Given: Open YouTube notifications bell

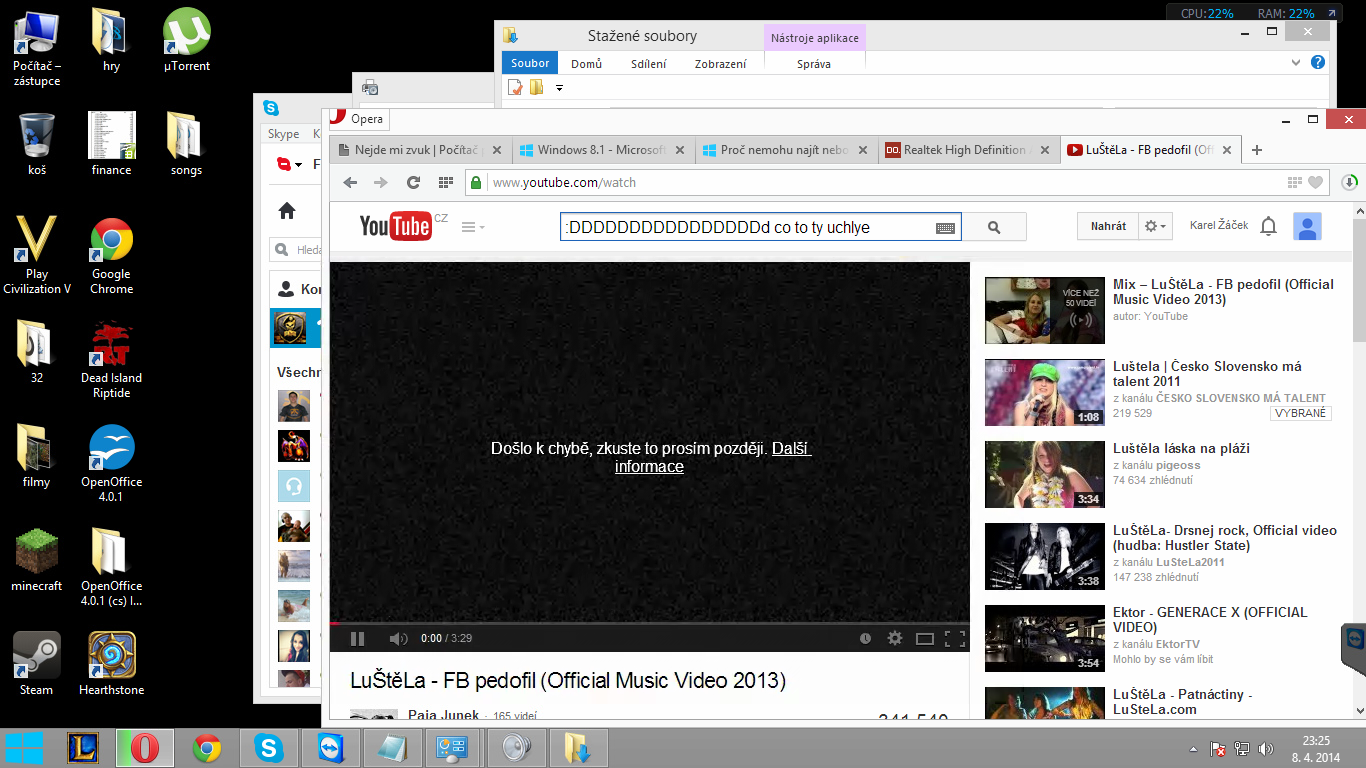Looking at the screenshot, I should pos(1268,226).
